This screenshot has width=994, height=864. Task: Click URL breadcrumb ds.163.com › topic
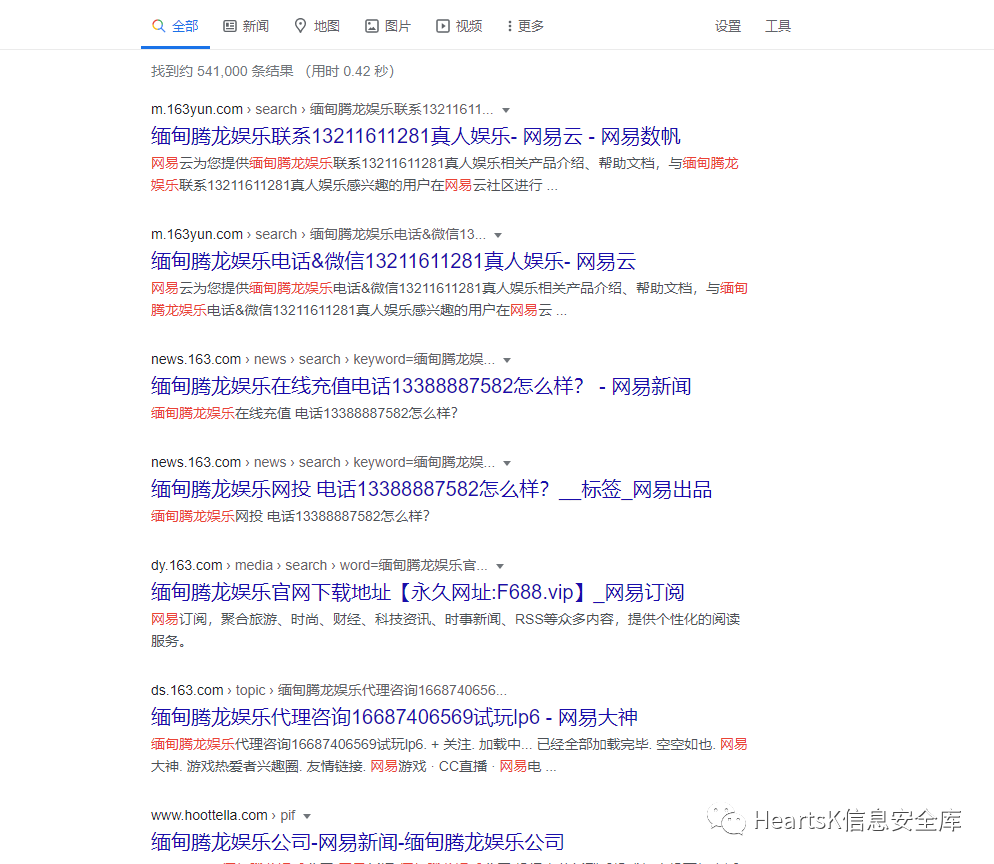click(328, 690)
